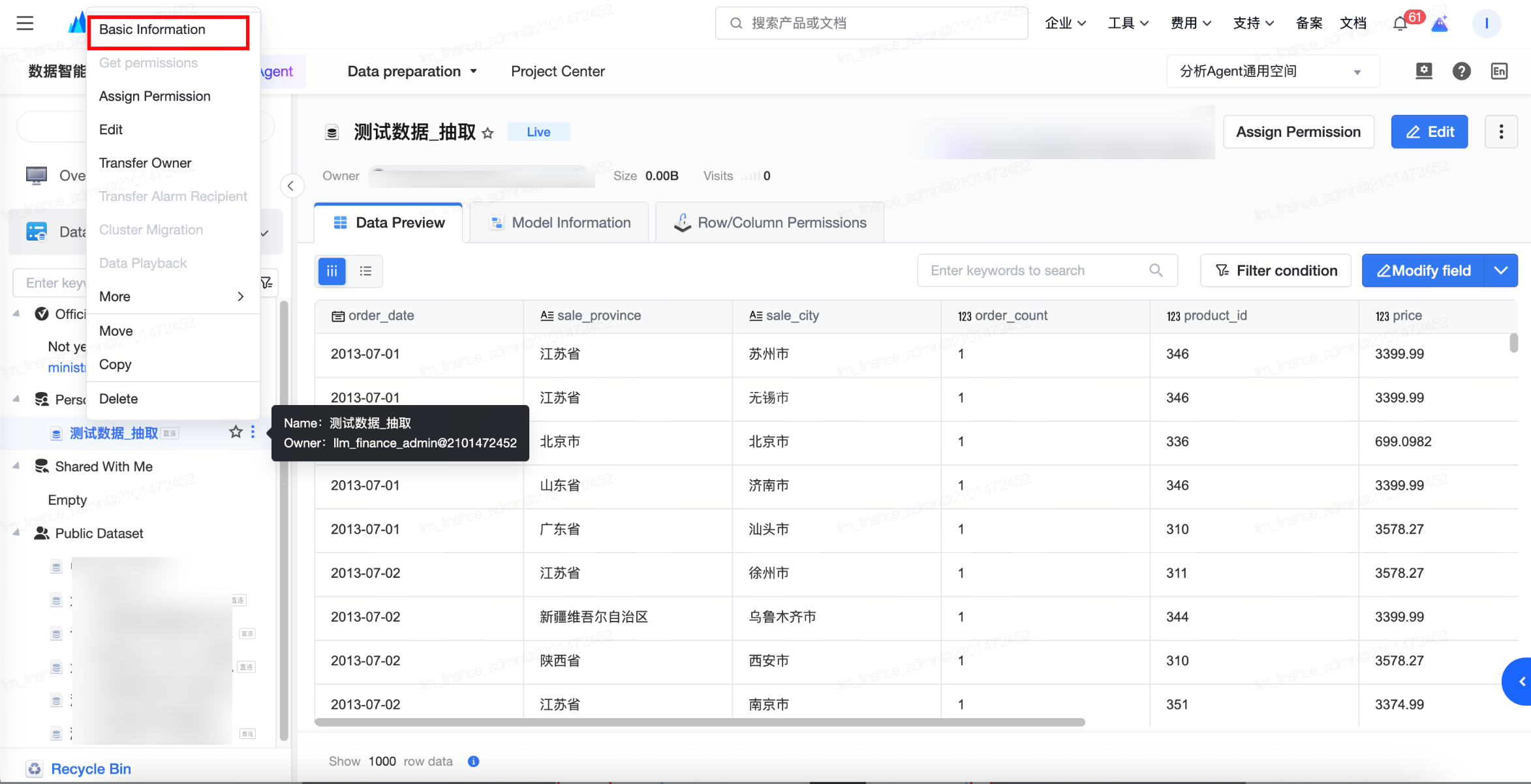This screenshot has width=1531, height=784.
Task: Switch to list view mode
Action: [x=365, y=271]
